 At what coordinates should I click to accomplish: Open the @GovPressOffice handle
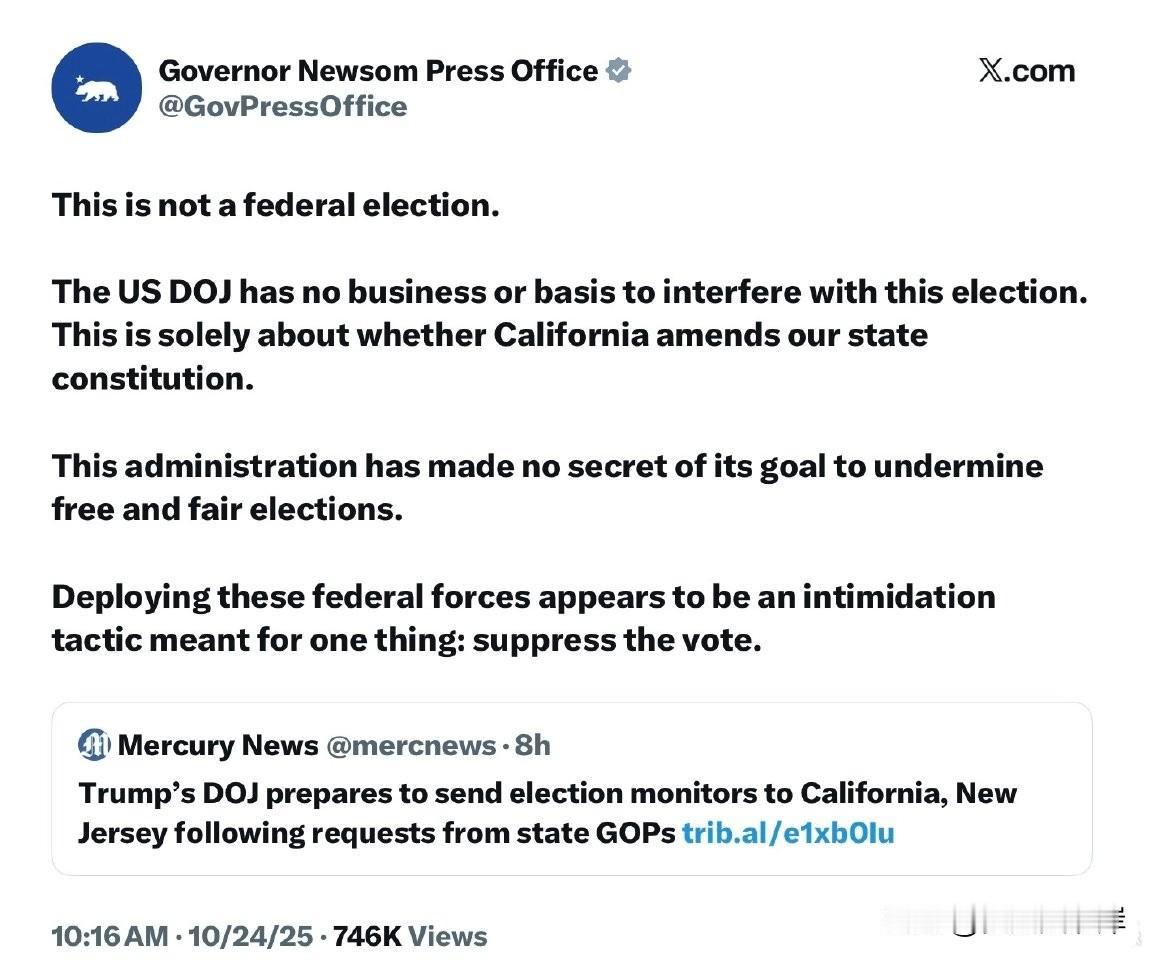coord(282,107)
